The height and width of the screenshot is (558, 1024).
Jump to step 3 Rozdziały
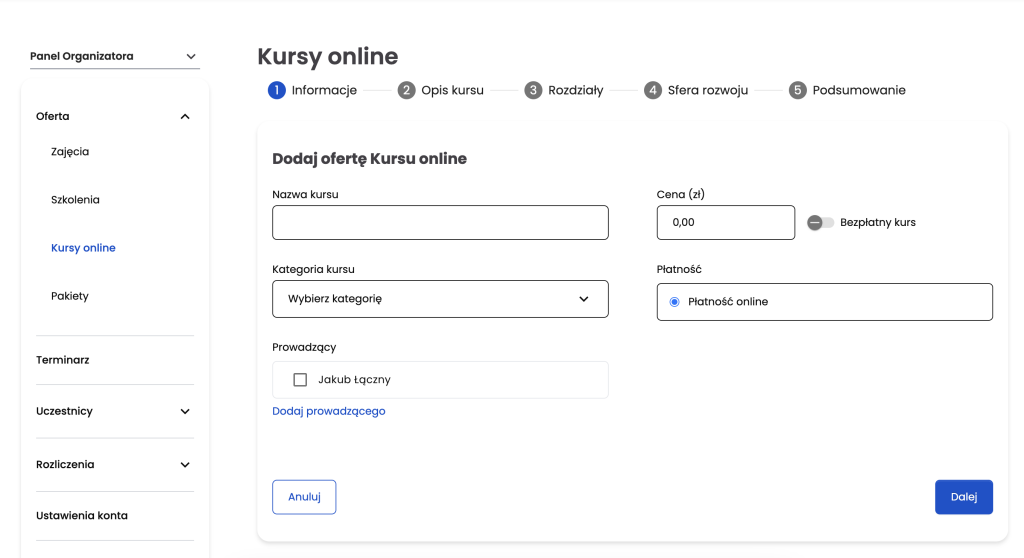(564, 90)
